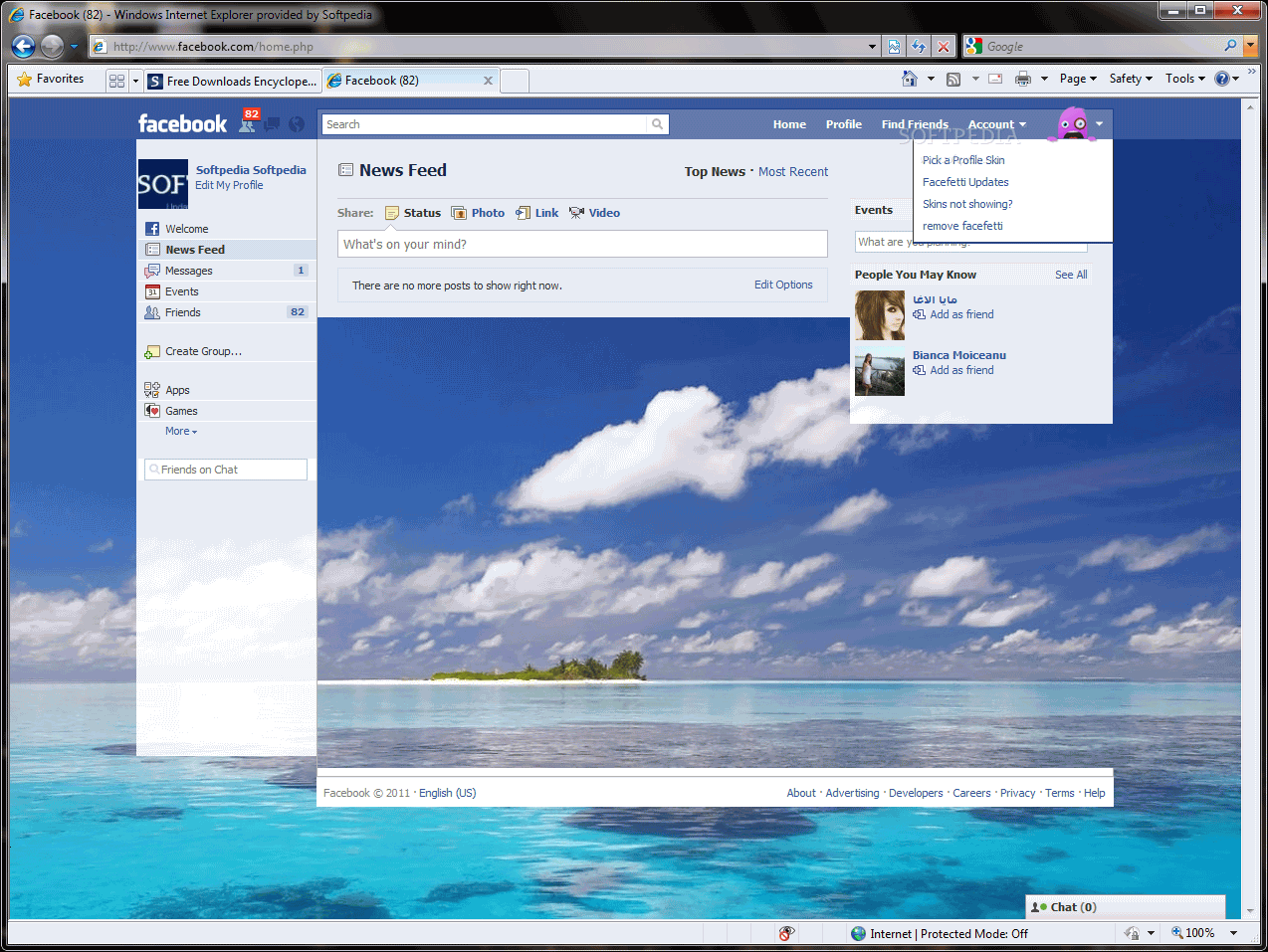Click the RSS Feeds toolbar icon
Screen dimensions: 1268x952
point(953,79)
